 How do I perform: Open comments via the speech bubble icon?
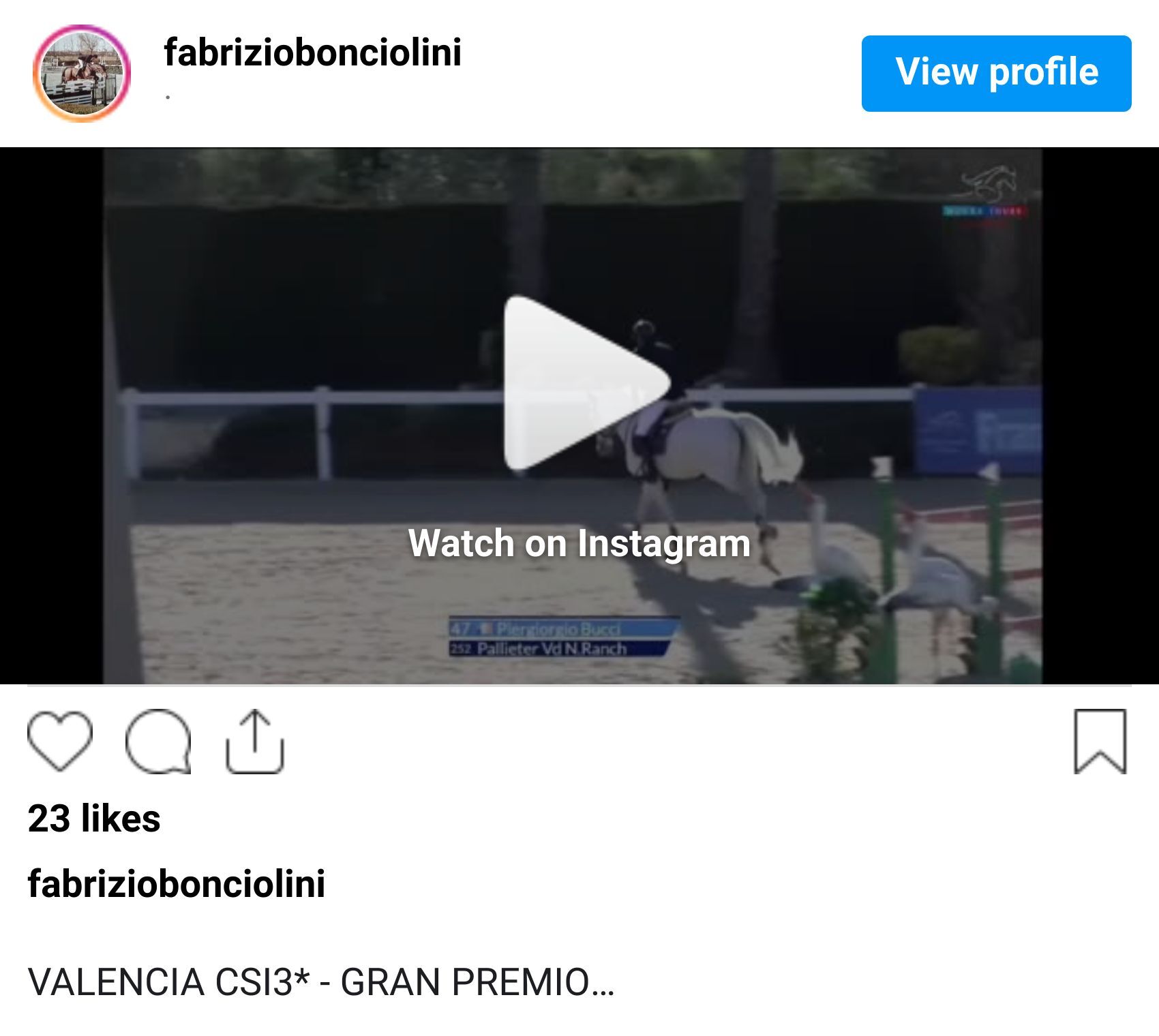[x=158, y=742]
